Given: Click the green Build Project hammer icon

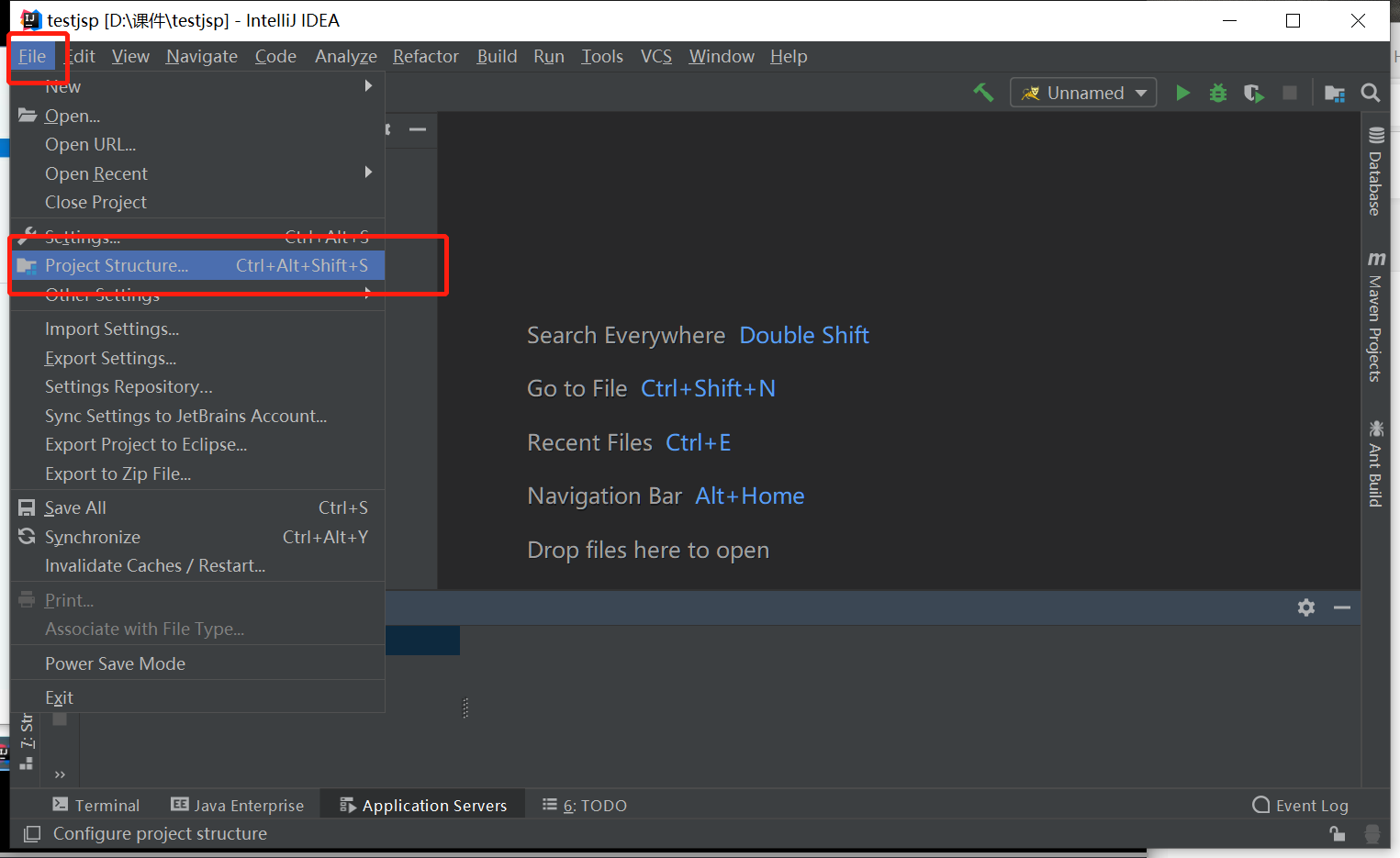Looking at the screenshot, I should pyautogui.click(x=983, y=93).
